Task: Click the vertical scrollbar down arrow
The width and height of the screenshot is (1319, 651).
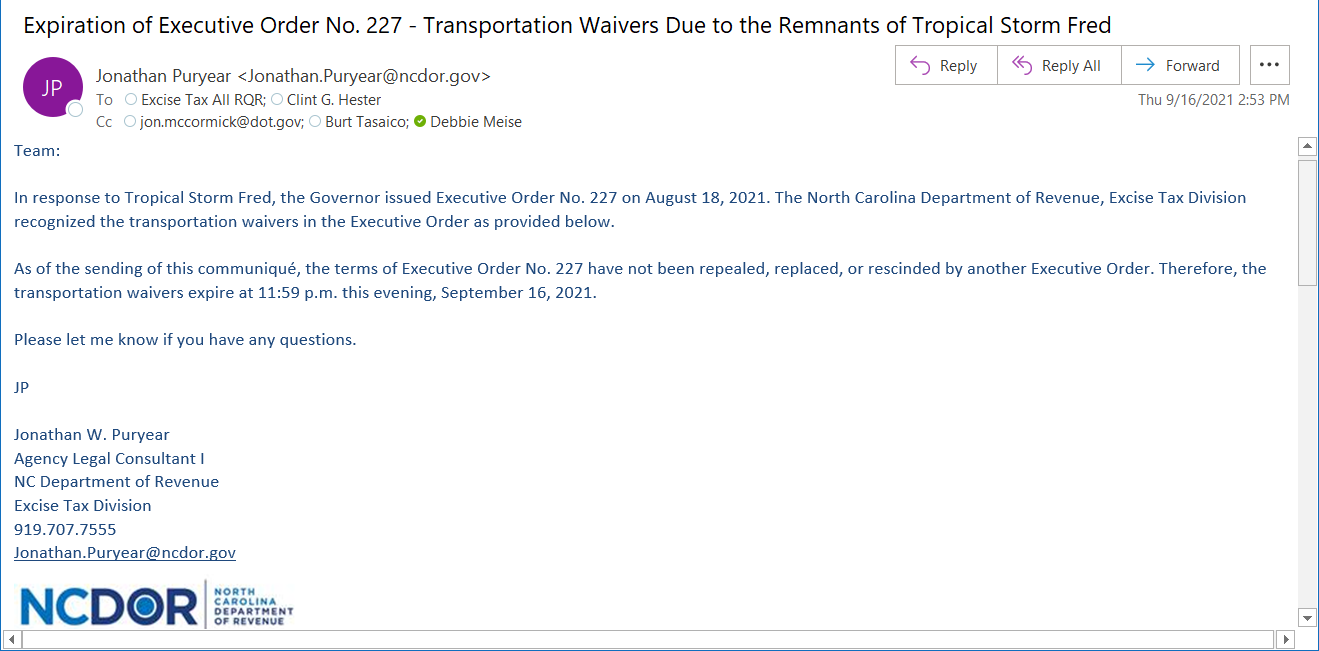Action: coord(1307,617)
